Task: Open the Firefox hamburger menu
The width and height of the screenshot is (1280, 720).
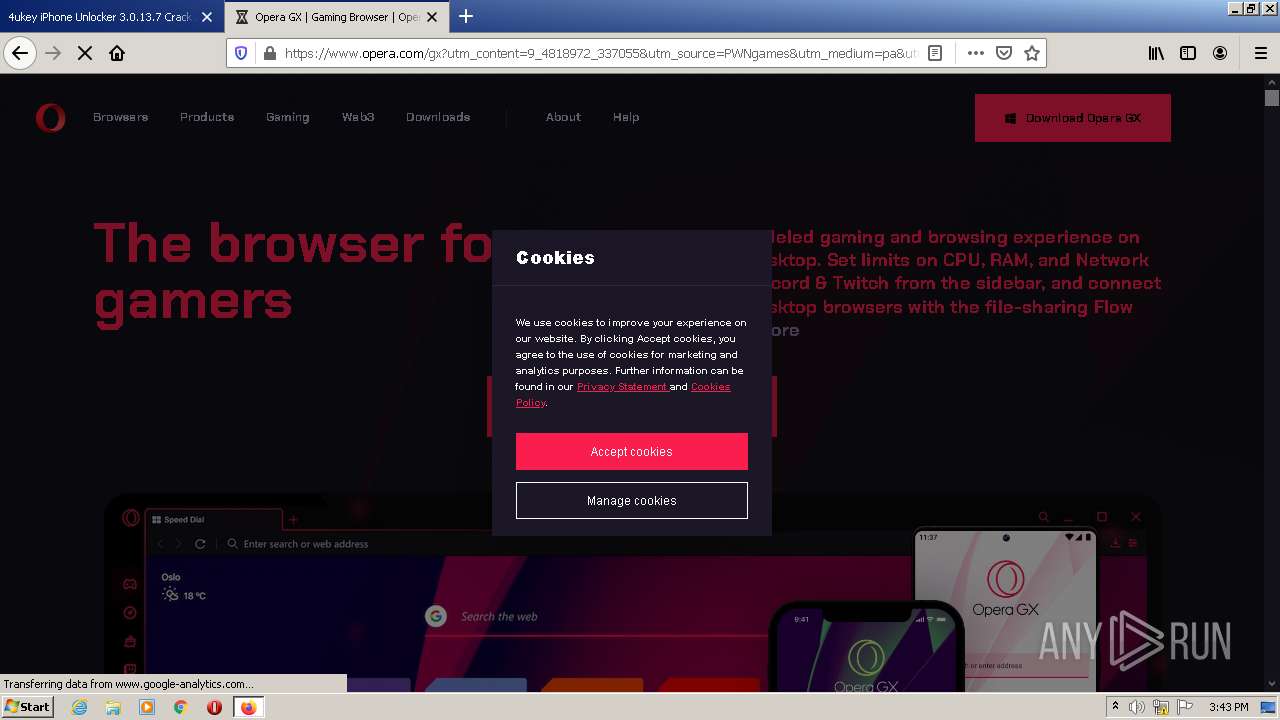Action: pyautogui.click(x=1260, y=53)
